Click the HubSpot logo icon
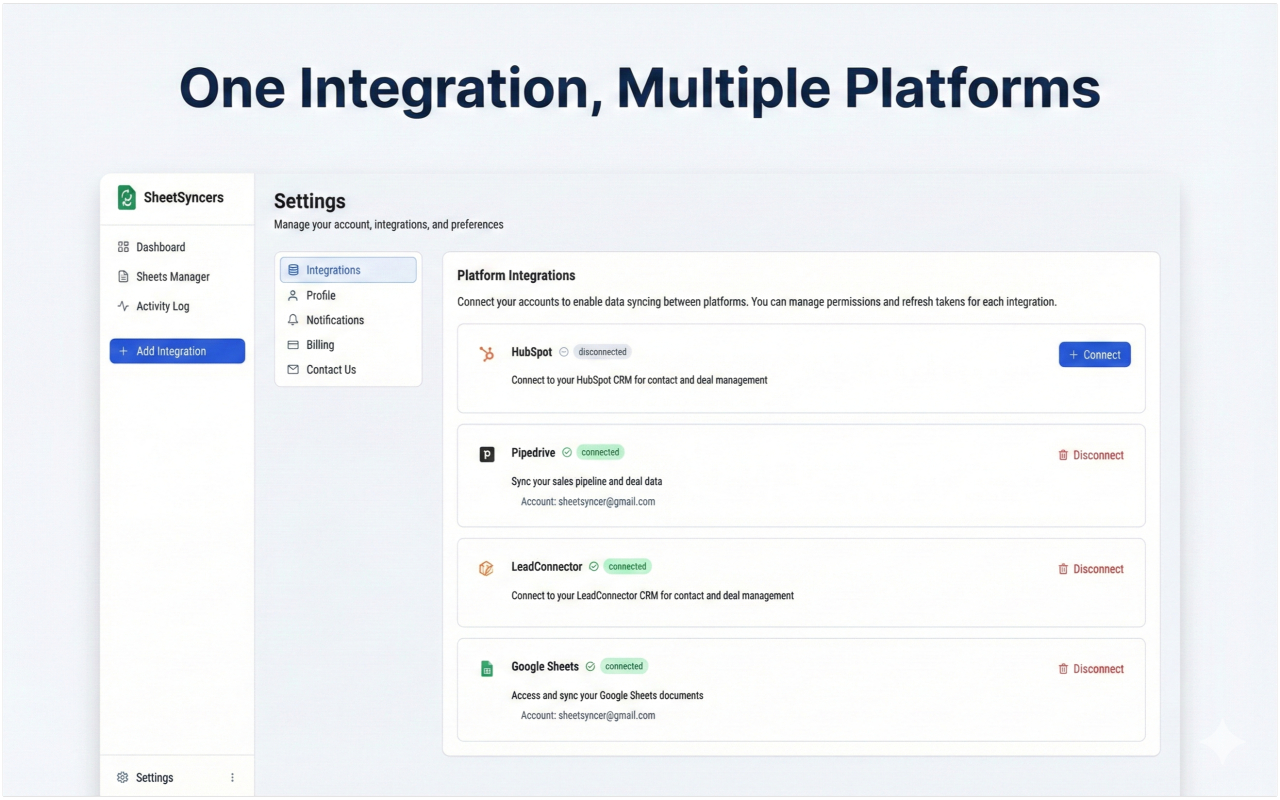This screenshot has width=1280, height=800. (487, 353)
